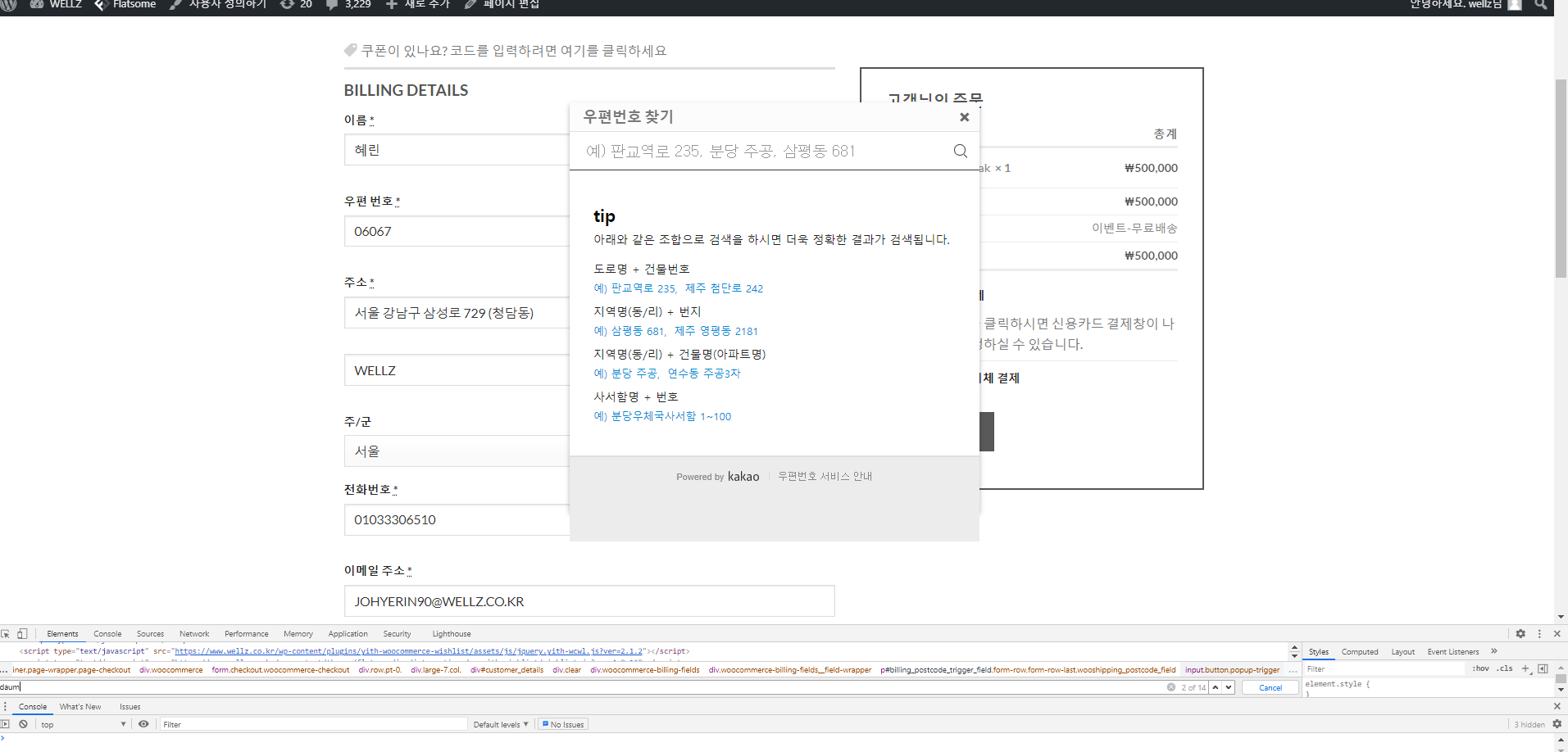Close the 우편번호 찾기 postcode popup
This screenshot has width=1568, height=752.
click(965, 117)
